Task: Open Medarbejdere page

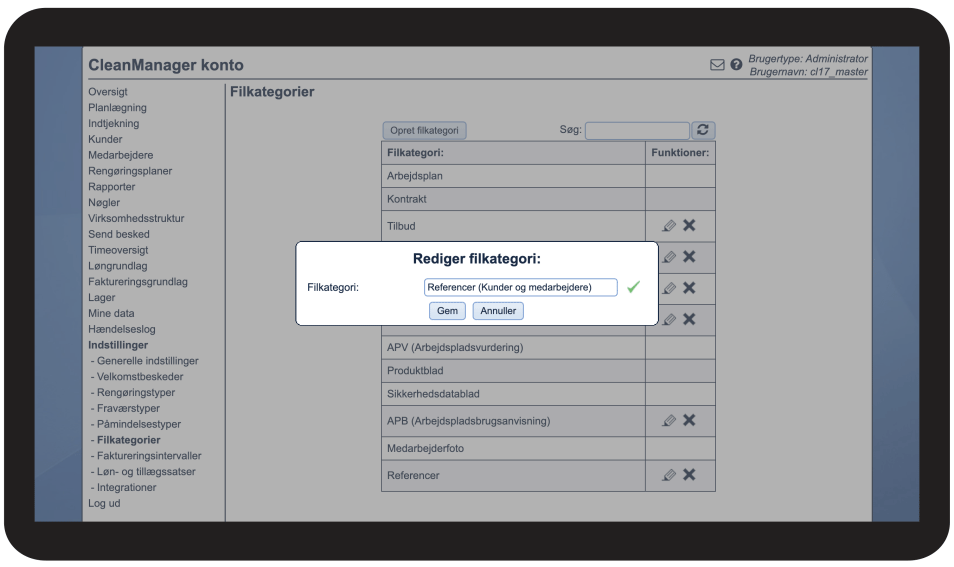Action: 120,155
